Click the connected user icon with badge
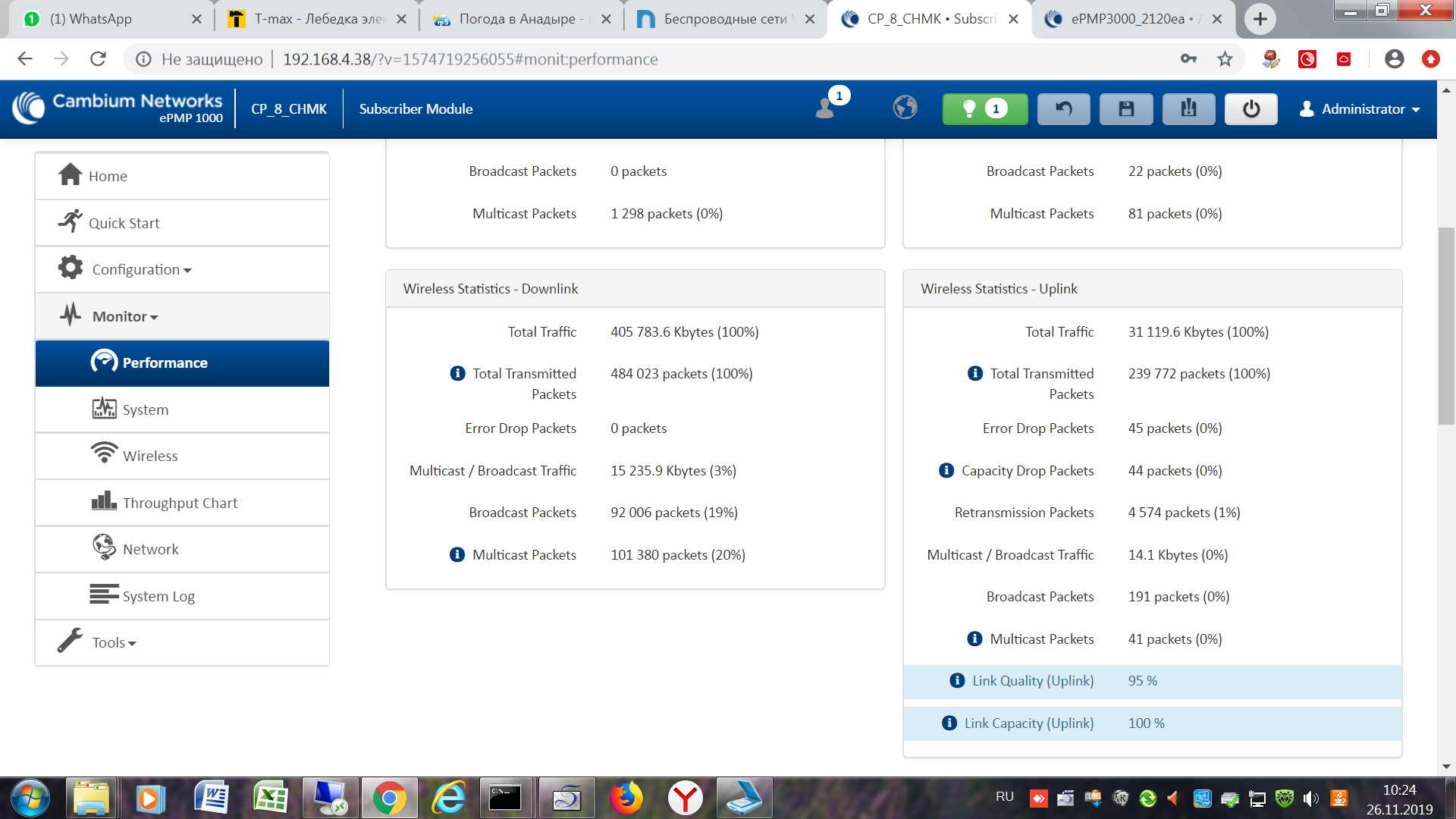This screenshot has width=1456, height=819. [x=827, y=108]
